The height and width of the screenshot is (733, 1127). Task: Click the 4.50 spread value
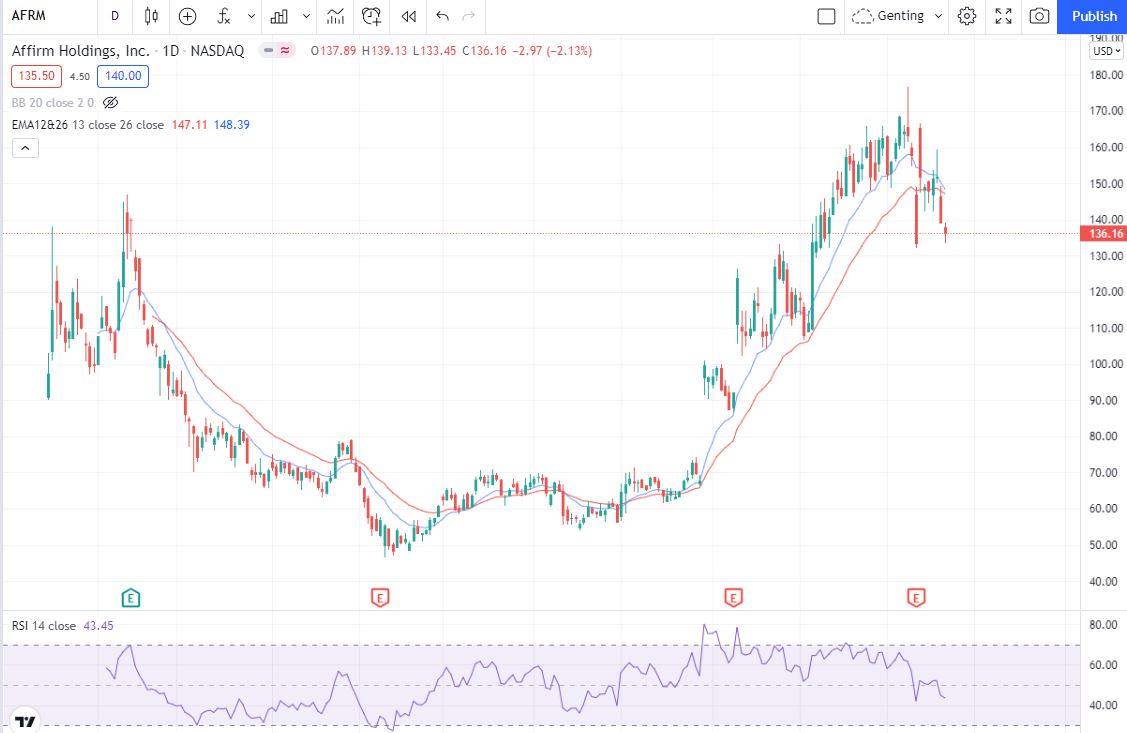coord(80,77)
